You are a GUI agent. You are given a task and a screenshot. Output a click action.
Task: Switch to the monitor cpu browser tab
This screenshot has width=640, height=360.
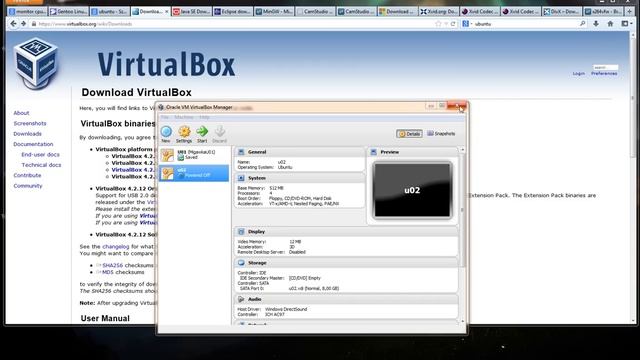coord(27,12)
